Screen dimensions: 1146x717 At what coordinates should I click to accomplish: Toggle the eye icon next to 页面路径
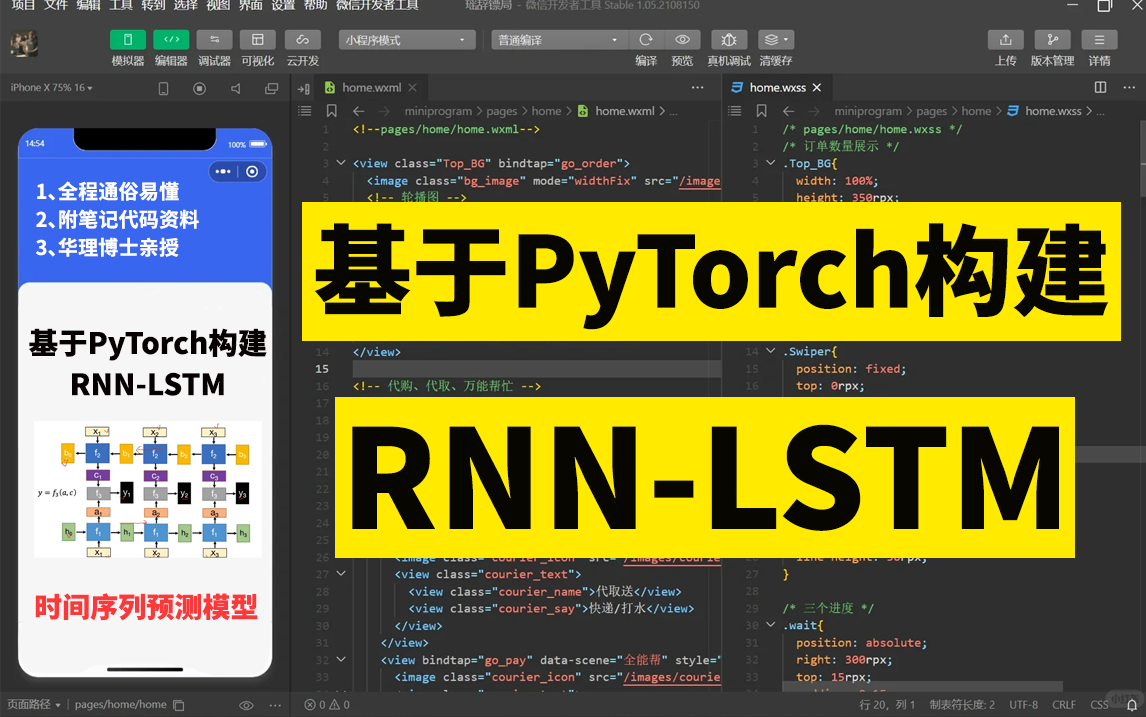pyautogui.click(x=246, y=704)
